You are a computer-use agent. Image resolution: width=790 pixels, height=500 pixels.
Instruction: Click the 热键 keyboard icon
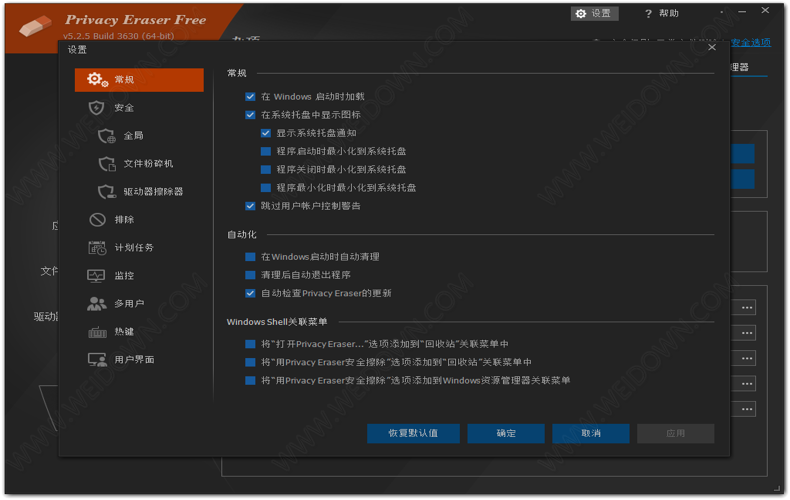(97, 332)
